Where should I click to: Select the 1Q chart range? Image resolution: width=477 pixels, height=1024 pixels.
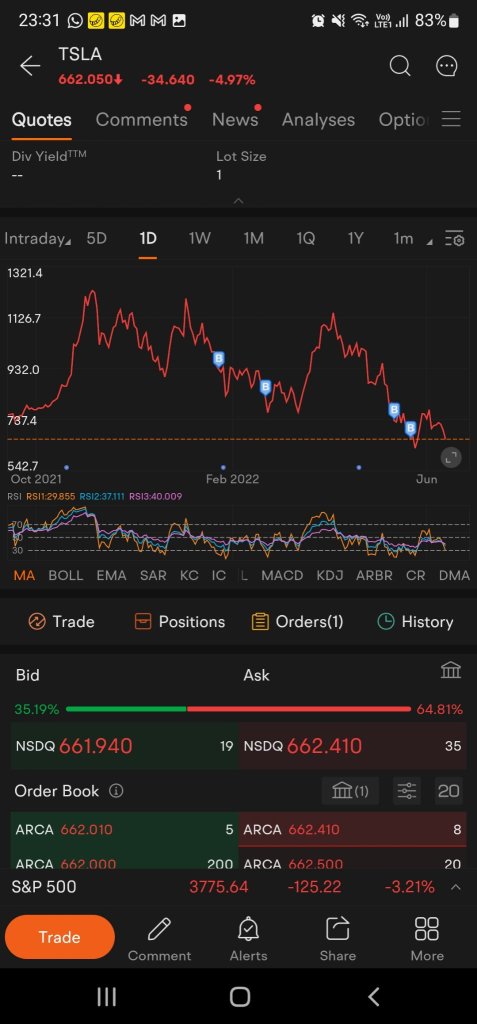[x=305, y=239]
